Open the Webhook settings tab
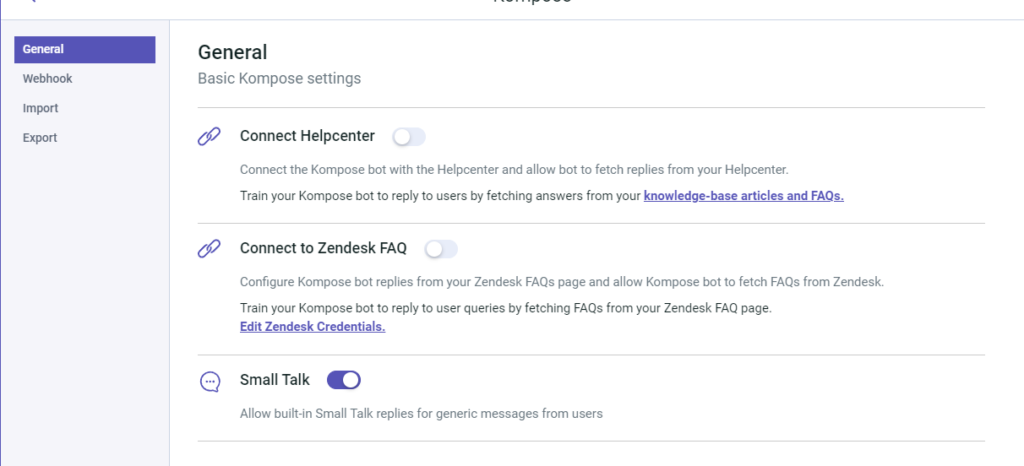Image resolution: width=1024 pixels, height=466 pixels. 48,79
